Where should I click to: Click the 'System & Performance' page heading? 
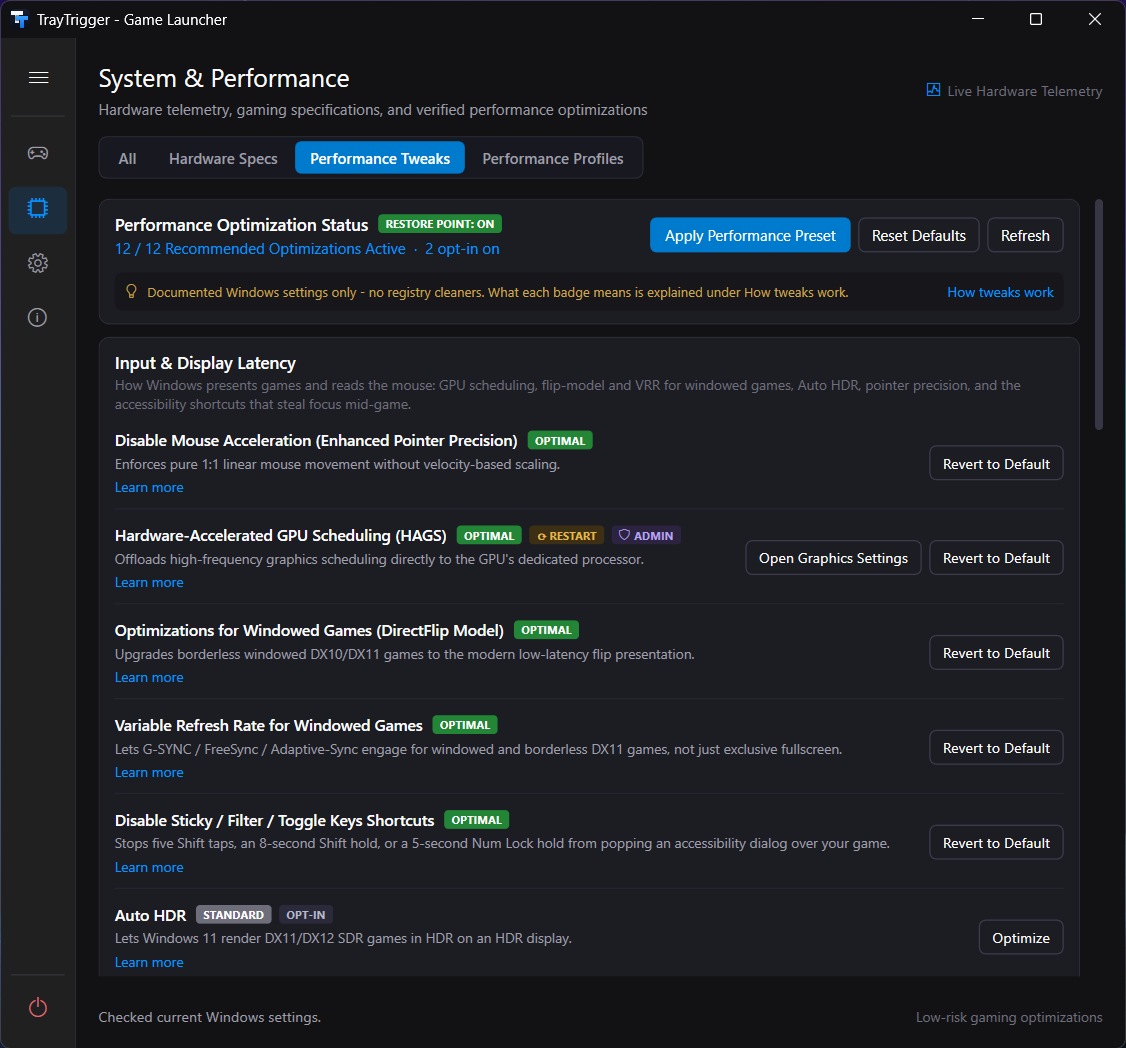pyautogui.click(x=223, y=78)
